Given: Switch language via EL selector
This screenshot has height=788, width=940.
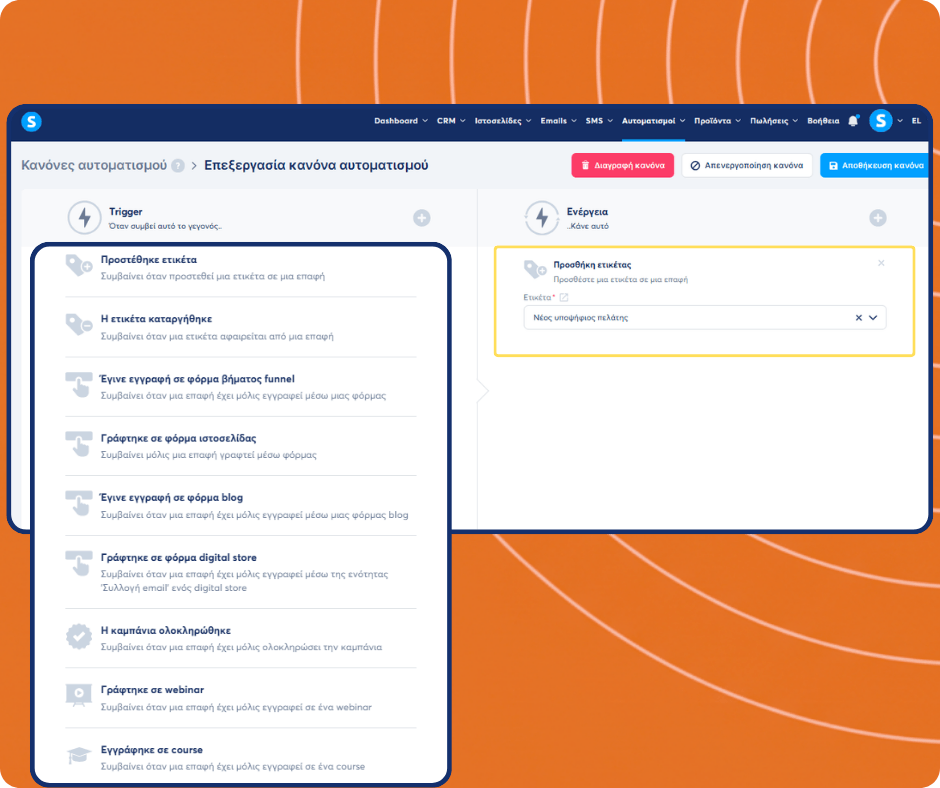Looking at the screenshot, I should point(916,121).
